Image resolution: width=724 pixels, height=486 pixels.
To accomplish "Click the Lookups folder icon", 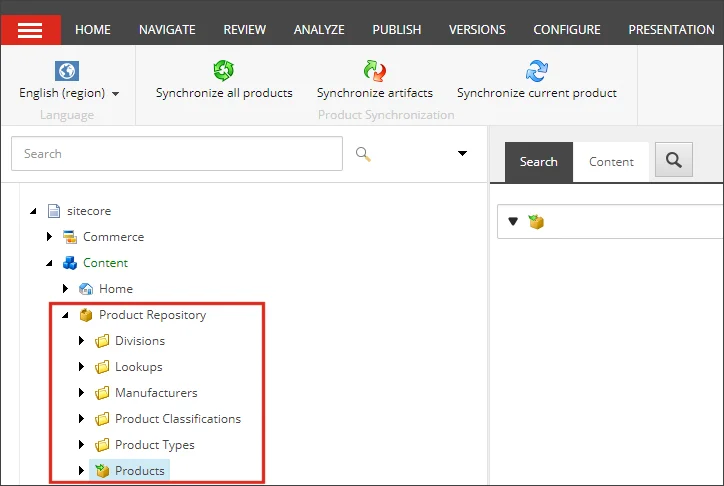I will pyautogui.click(x=102, y=367).
